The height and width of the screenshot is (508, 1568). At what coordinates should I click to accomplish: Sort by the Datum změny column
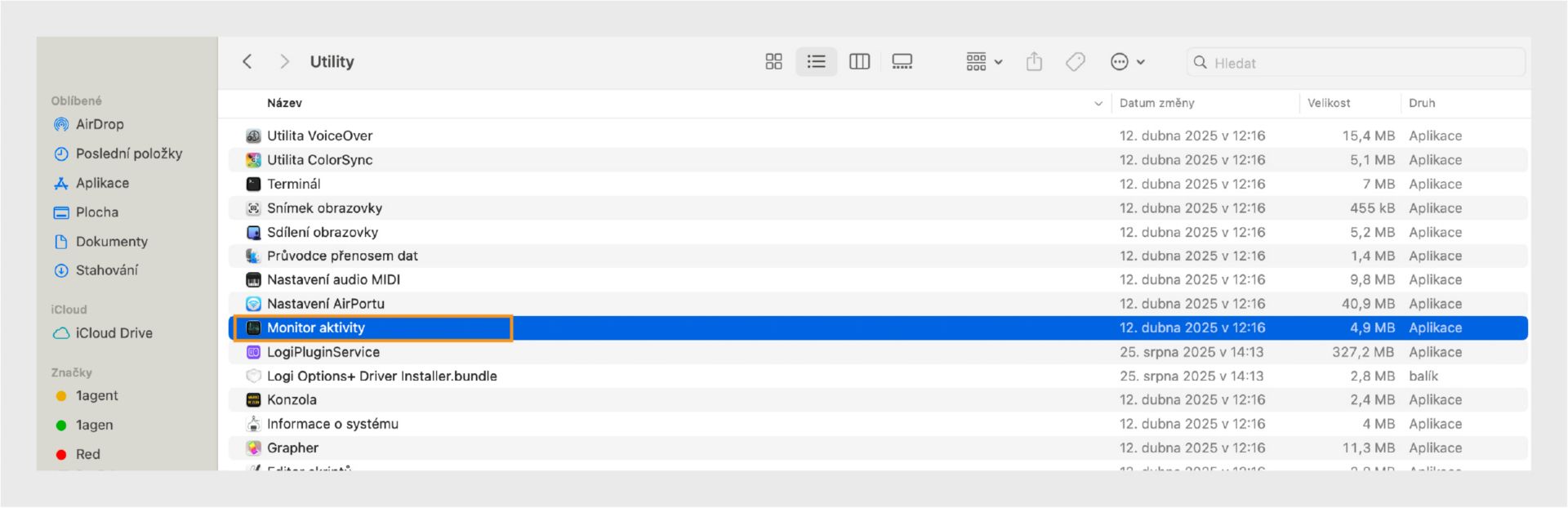pyautogui.click(x=1156, y=104)
